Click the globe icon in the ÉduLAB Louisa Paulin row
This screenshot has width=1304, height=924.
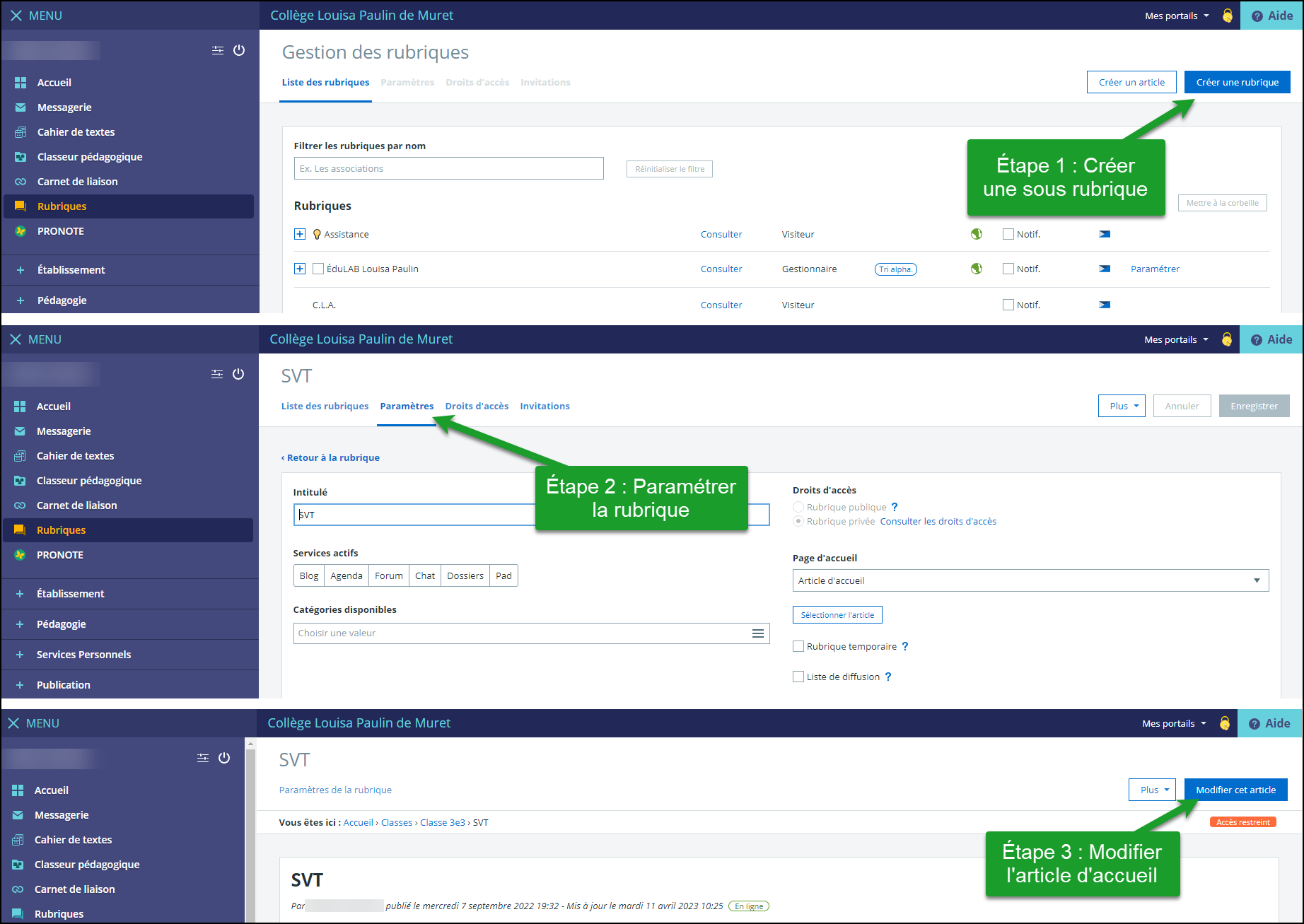pos(977,269)
